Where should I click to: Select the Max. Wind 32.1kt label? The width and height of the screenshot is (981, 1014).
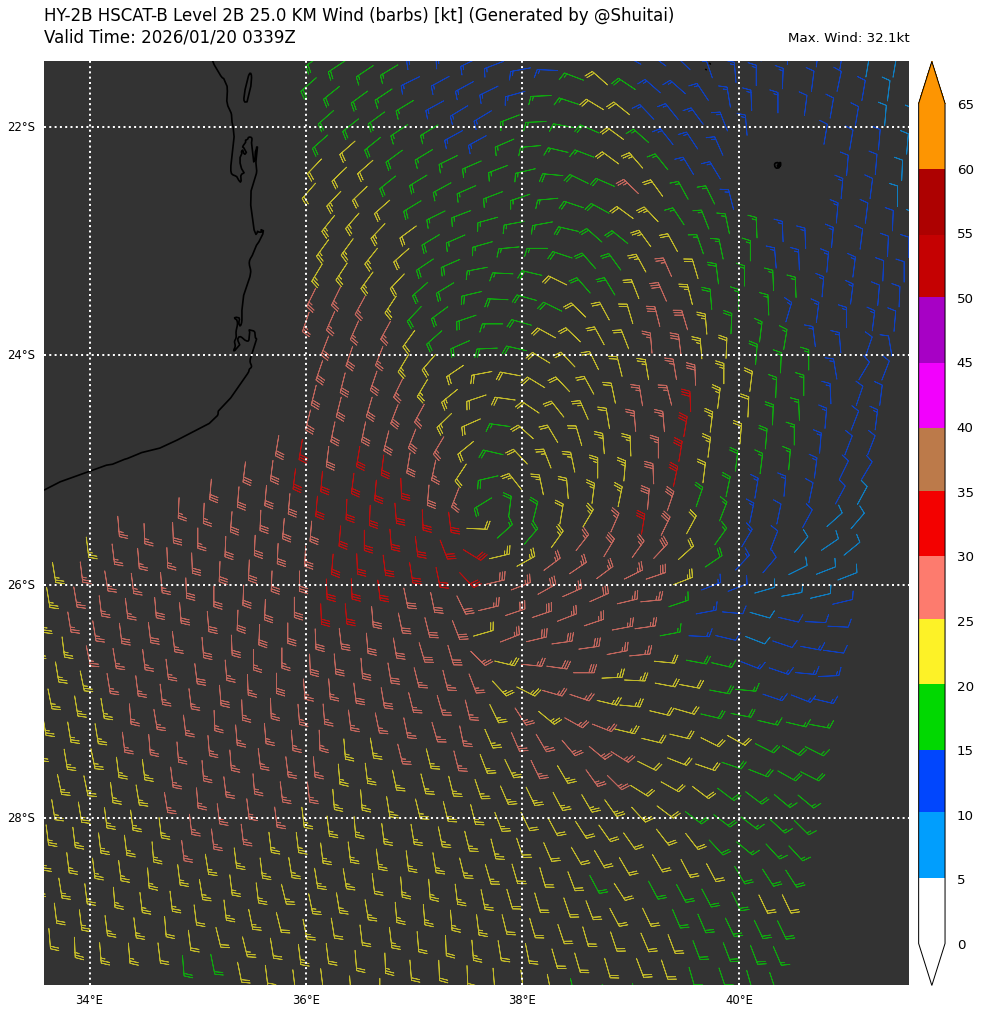click(848, 38)
